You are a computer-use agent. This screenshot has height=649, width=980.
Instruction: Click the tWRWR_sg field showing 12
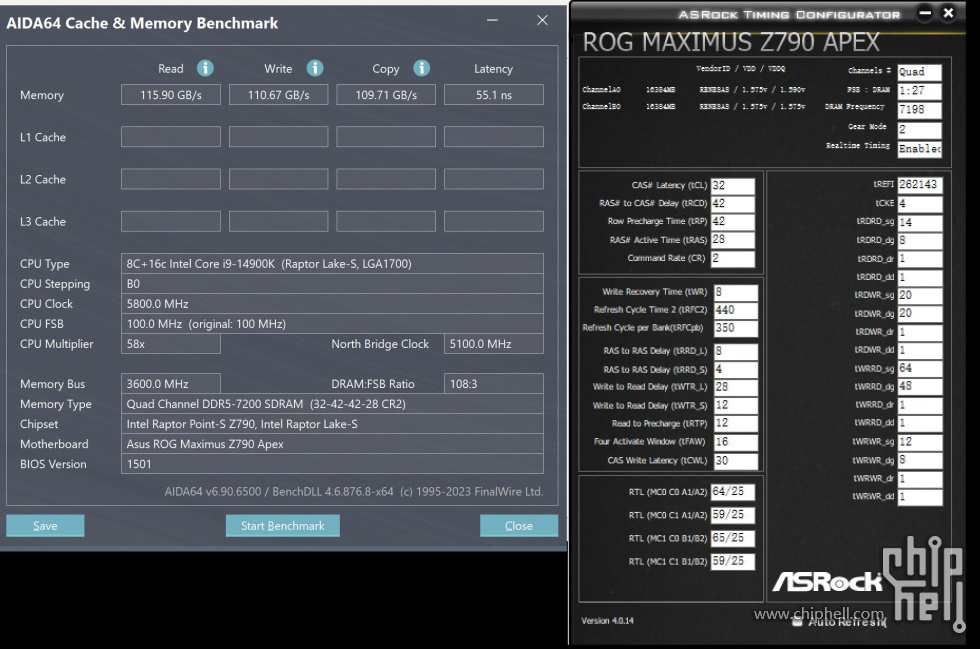920,442
